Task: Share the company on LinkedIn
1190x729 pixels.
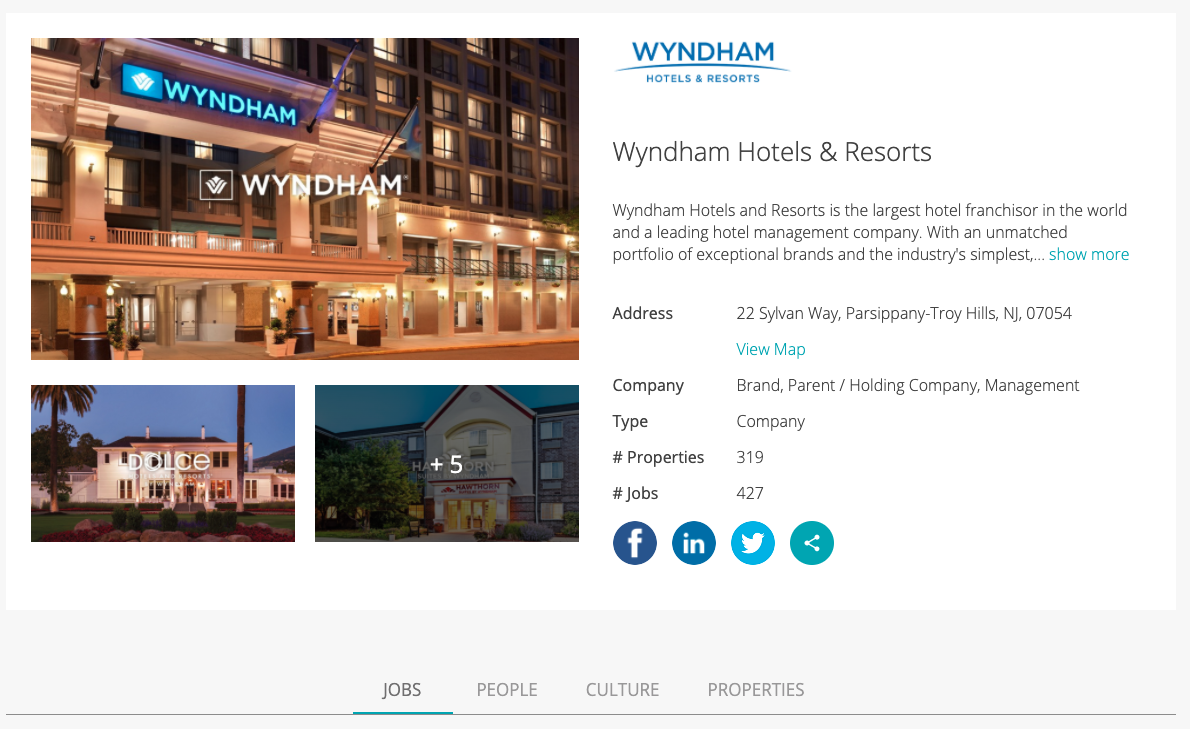Action: (694, 543)
